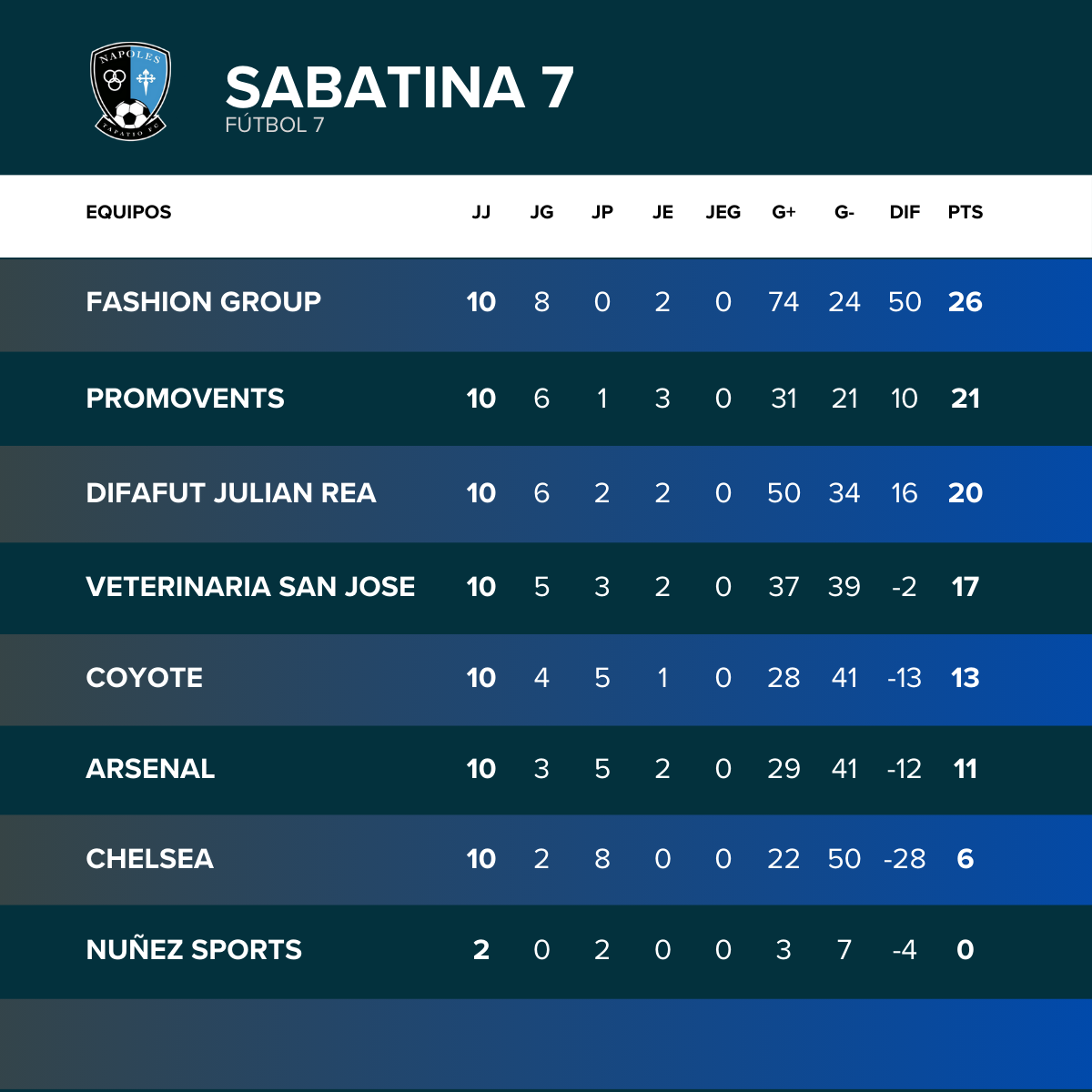The image size is (1092, 1092).
Task: Click Fashion Group's 26 points value
Action: (x=966, y=302)
